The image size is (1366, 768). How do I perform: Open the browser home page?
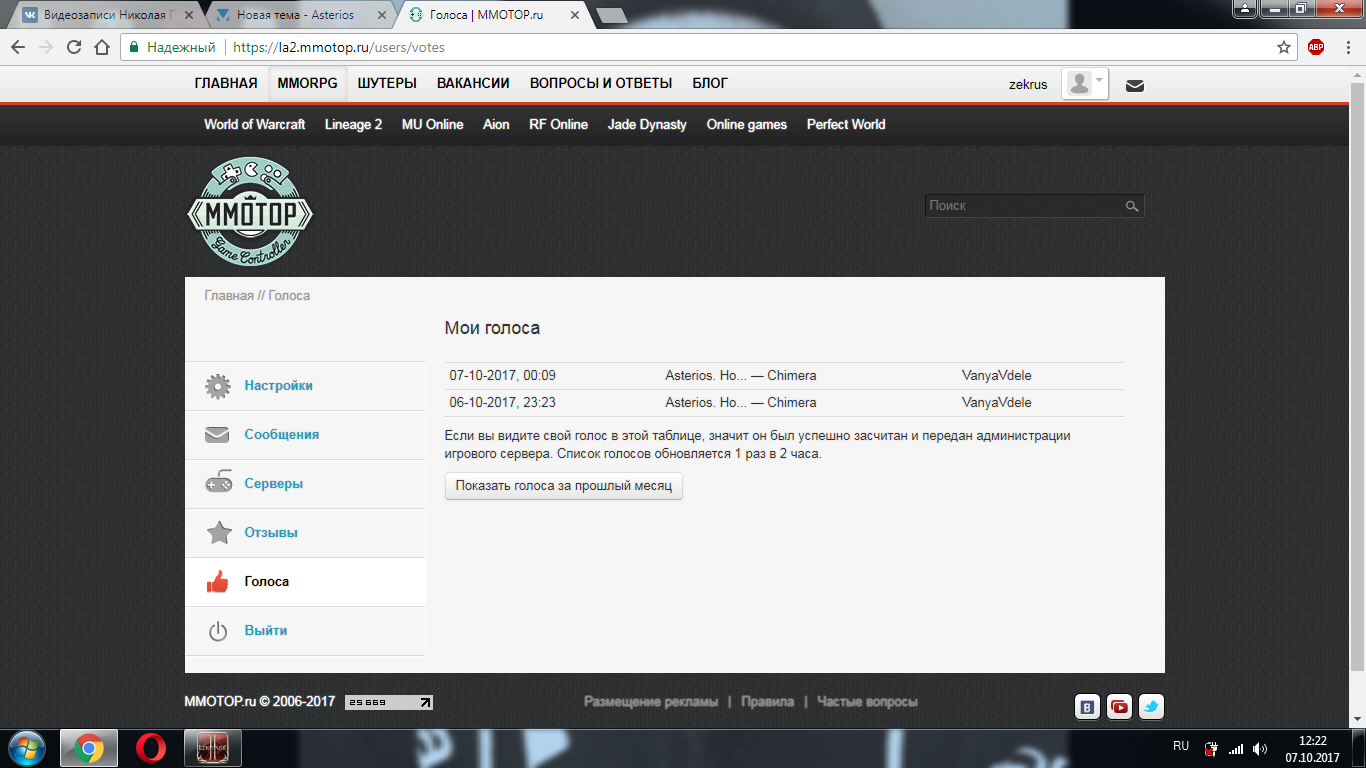click(x=101, y=47)
